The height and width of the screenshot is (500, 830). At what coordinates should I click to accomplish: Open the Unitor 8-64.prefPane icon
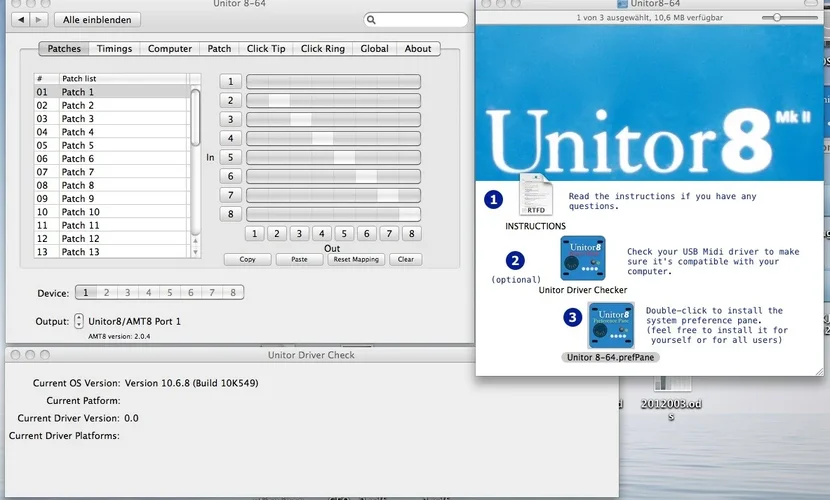610,325
